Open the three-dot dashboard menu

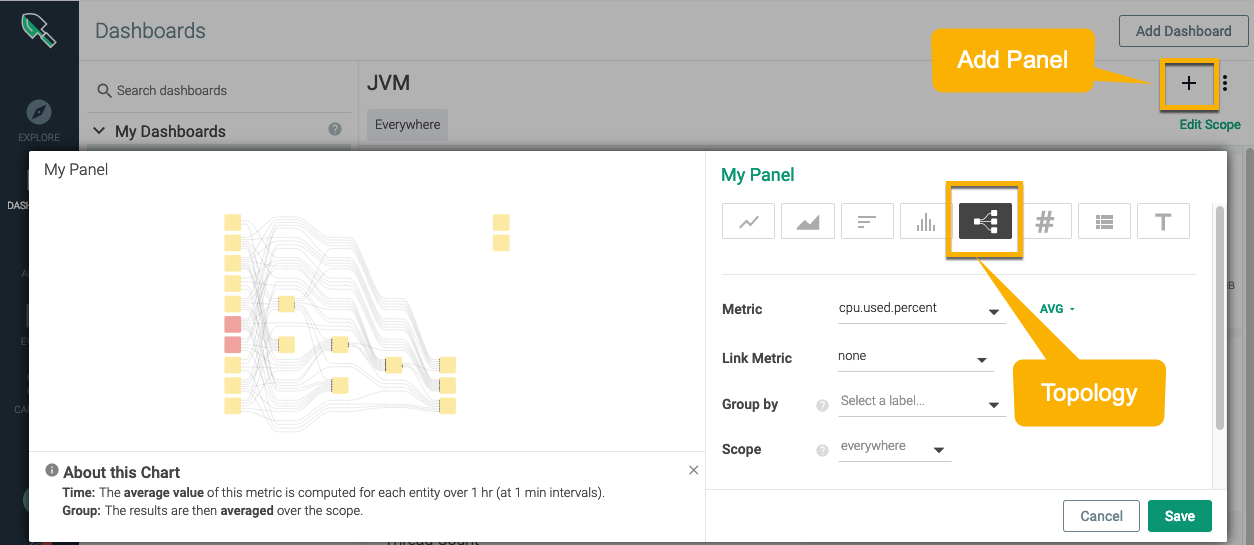click(1226, 84)
